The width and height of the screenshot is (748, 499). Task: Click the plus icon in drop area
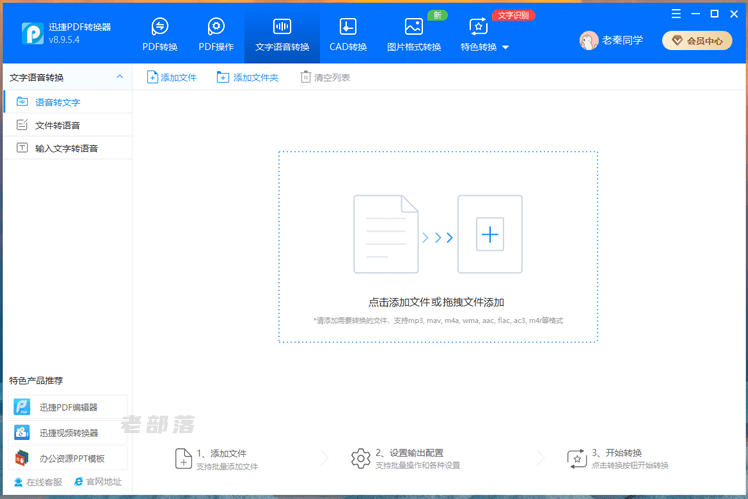point(490,234)
